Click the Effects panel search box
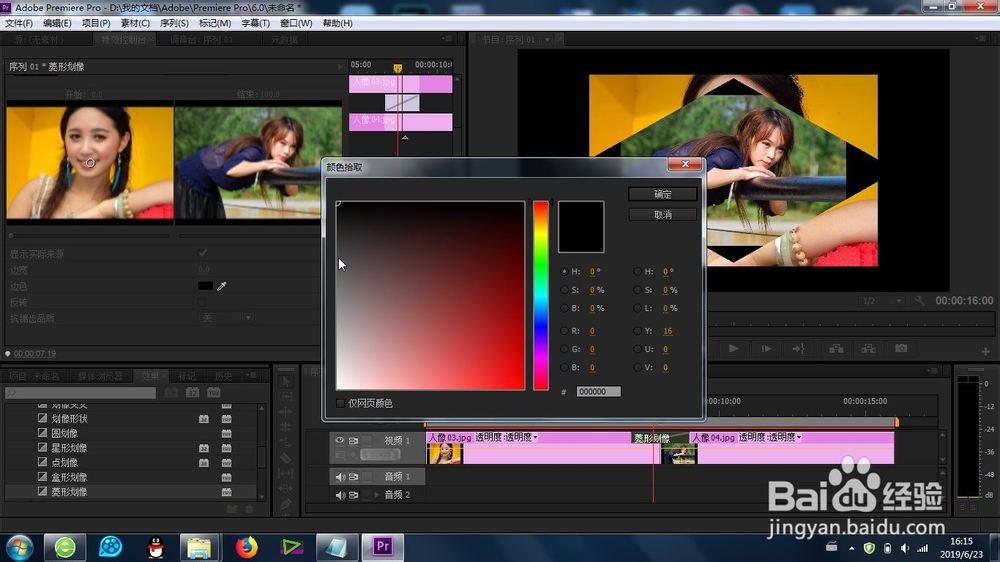Screen dimensions: 1000x562 tap(80, 393)
